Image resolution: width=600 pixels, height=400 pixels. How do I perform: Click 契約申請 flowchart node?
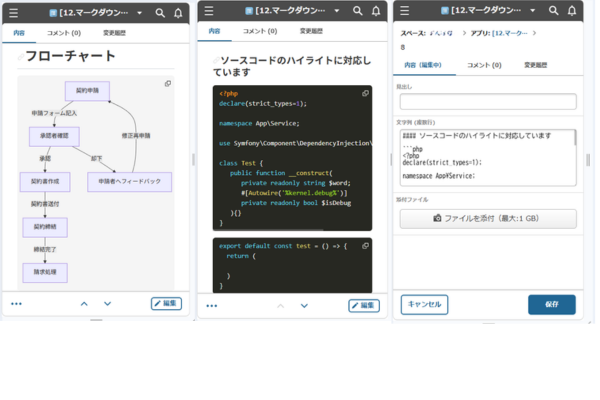pos(87,91)
